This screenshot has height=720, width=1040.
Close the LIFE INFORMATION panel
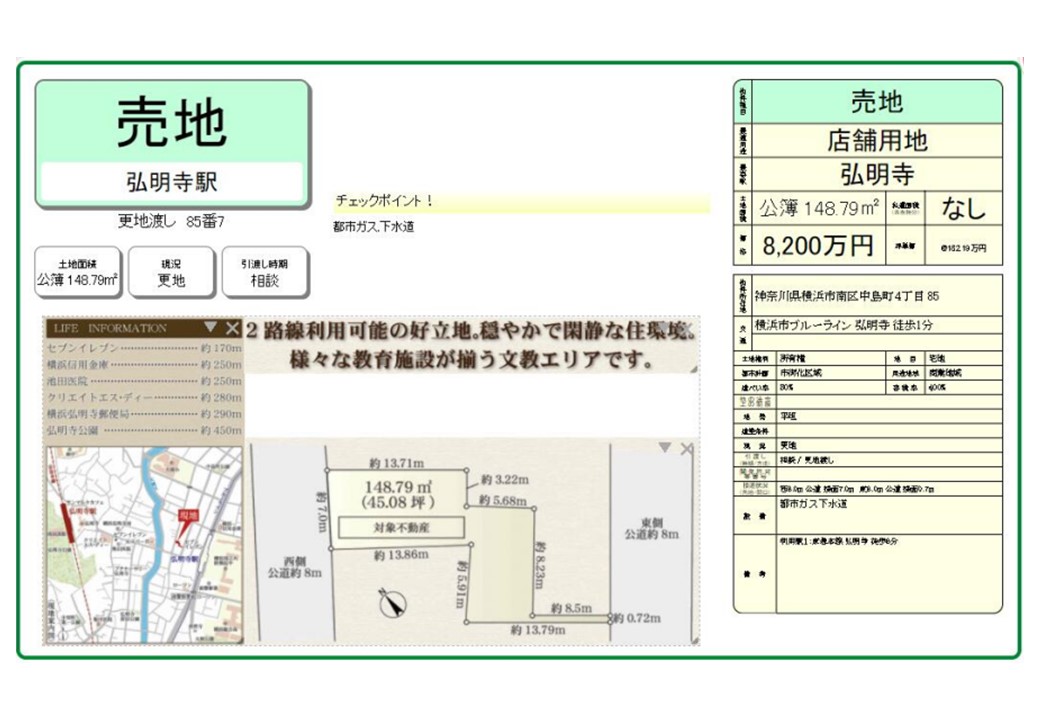coord(232,328)
